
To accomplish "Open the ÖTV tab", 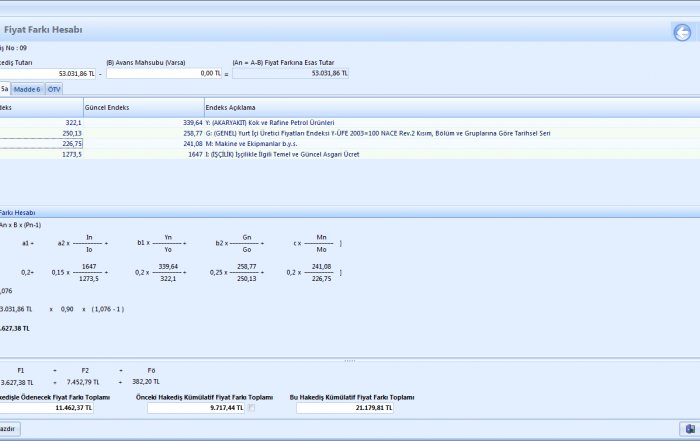I will pos(54,89).
